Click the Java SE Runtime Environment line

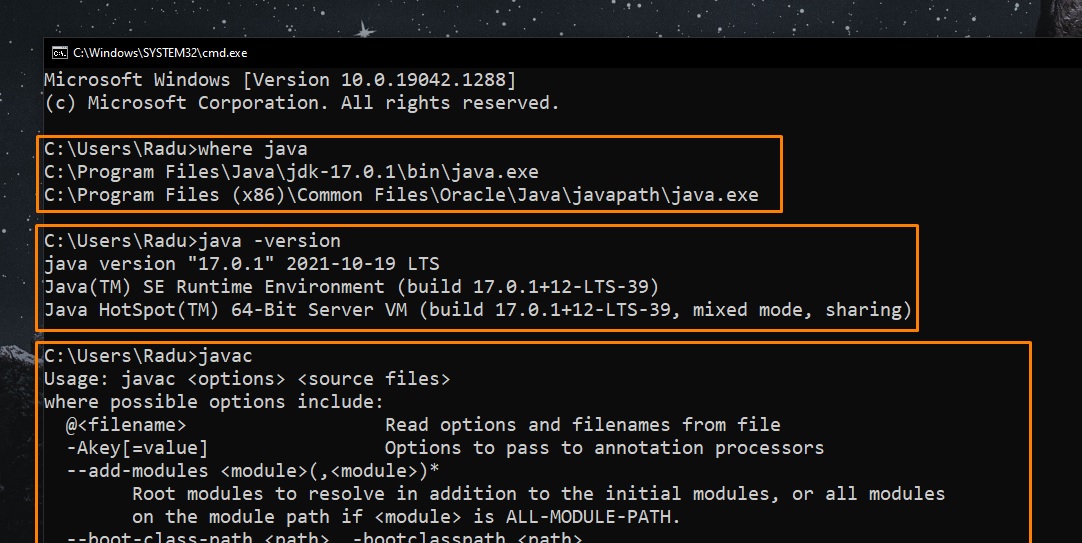coord(351,287)
